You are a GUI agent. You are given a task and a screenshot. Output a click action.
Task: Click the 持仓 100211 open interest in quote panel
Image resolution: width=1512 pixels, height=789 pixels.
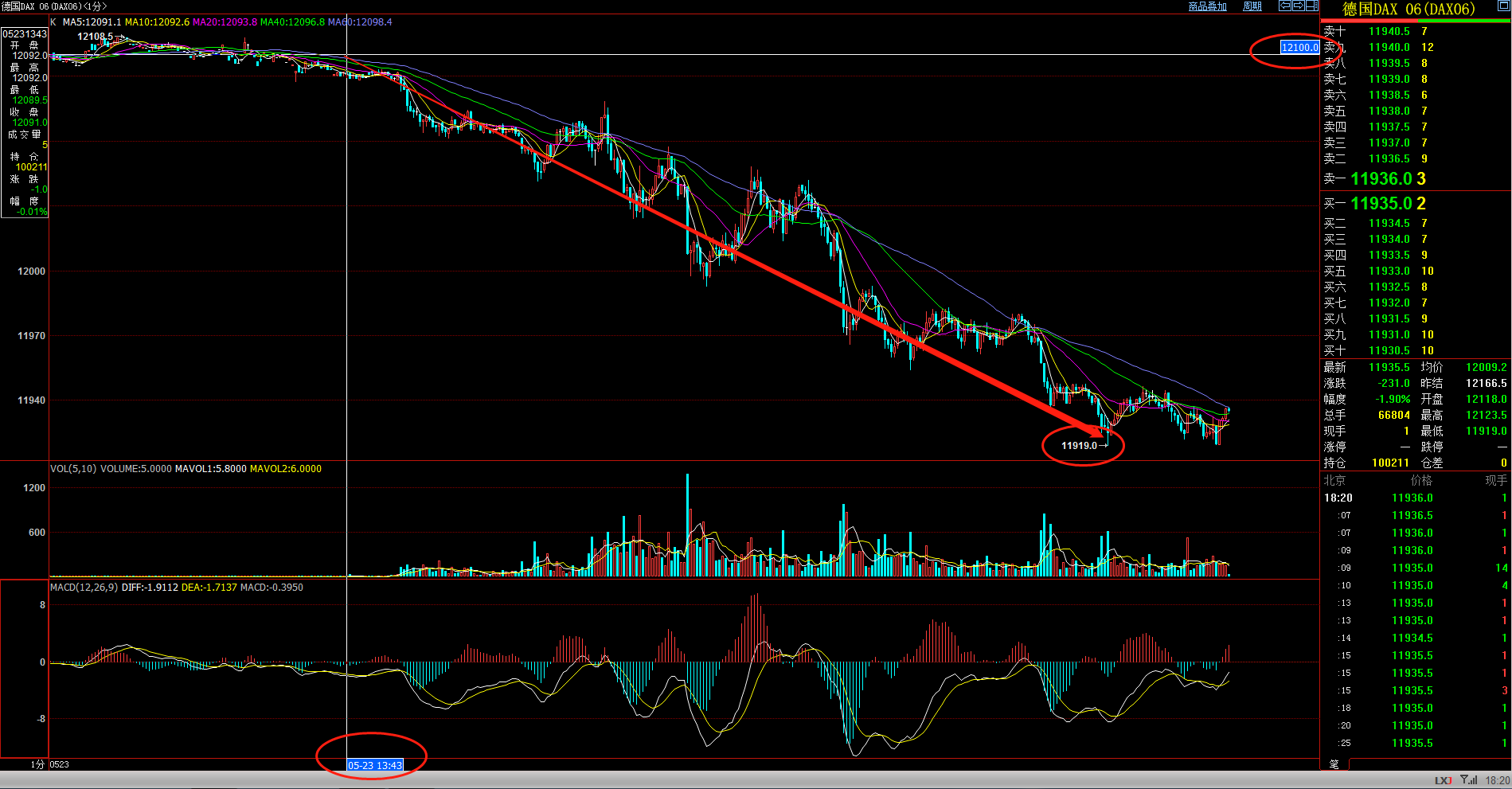[x=1390, y=463]
